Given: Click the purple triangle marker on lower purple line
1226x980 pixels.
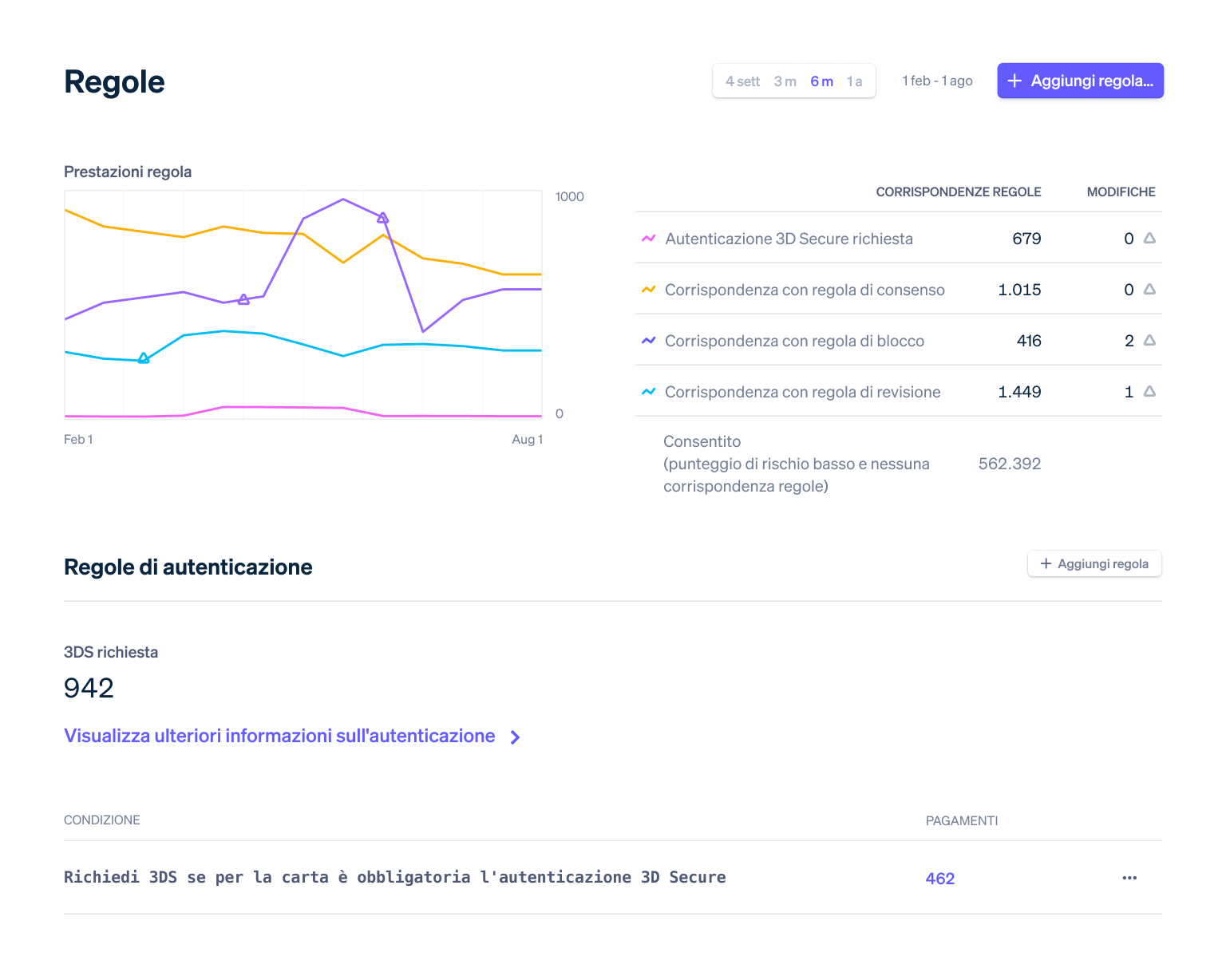Looking at the screenshot, I should [243, 299].
